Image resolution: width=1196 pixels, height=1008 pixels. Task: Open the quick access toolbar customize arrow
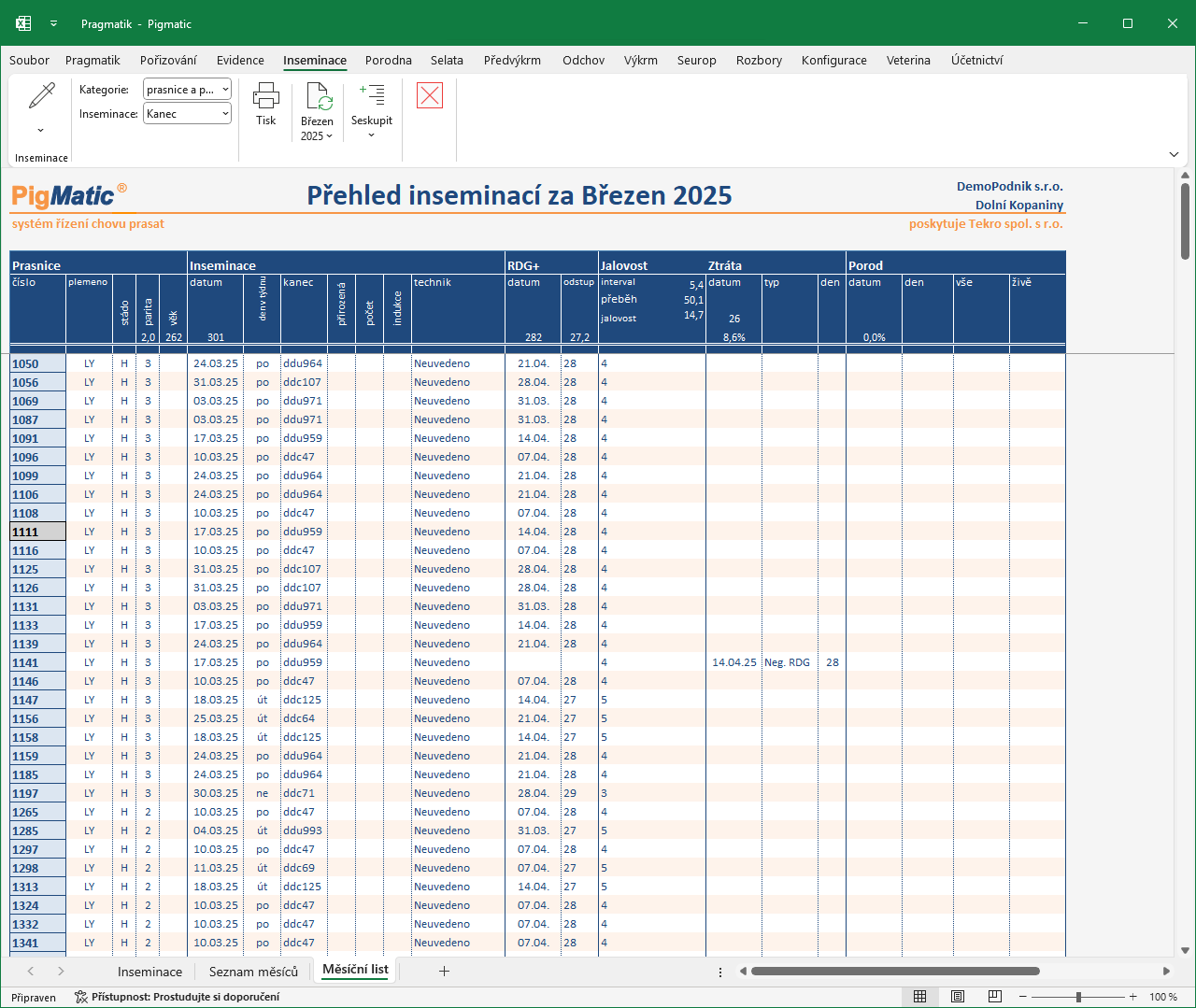[53, 23]
